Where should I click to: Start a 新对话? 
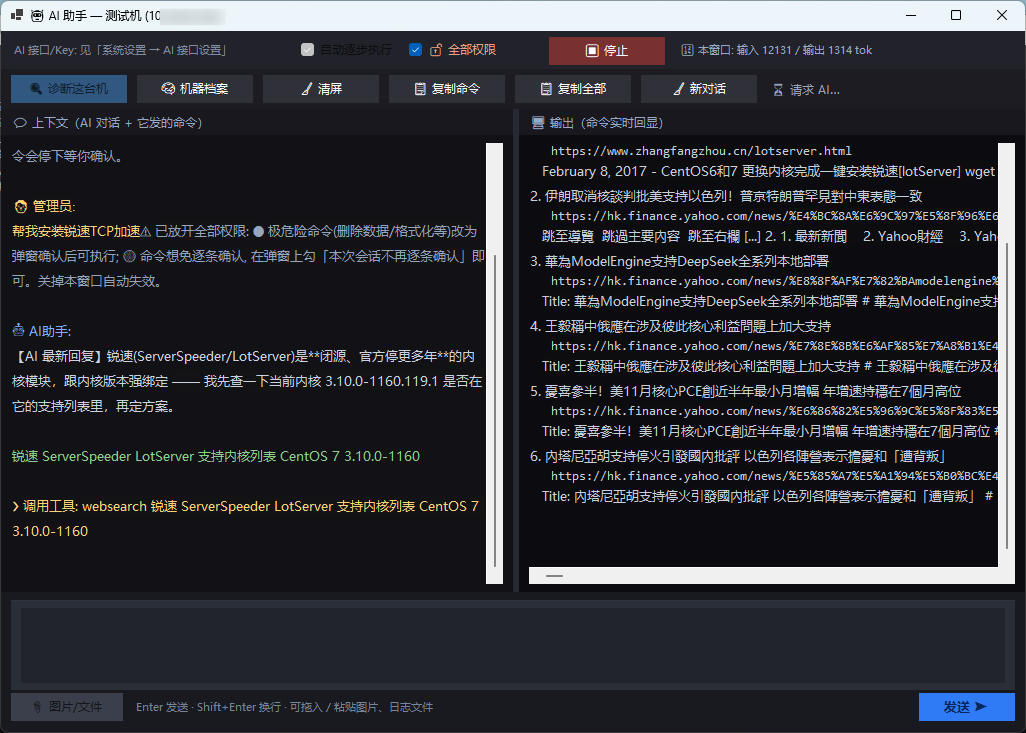(x=699, y=89)
